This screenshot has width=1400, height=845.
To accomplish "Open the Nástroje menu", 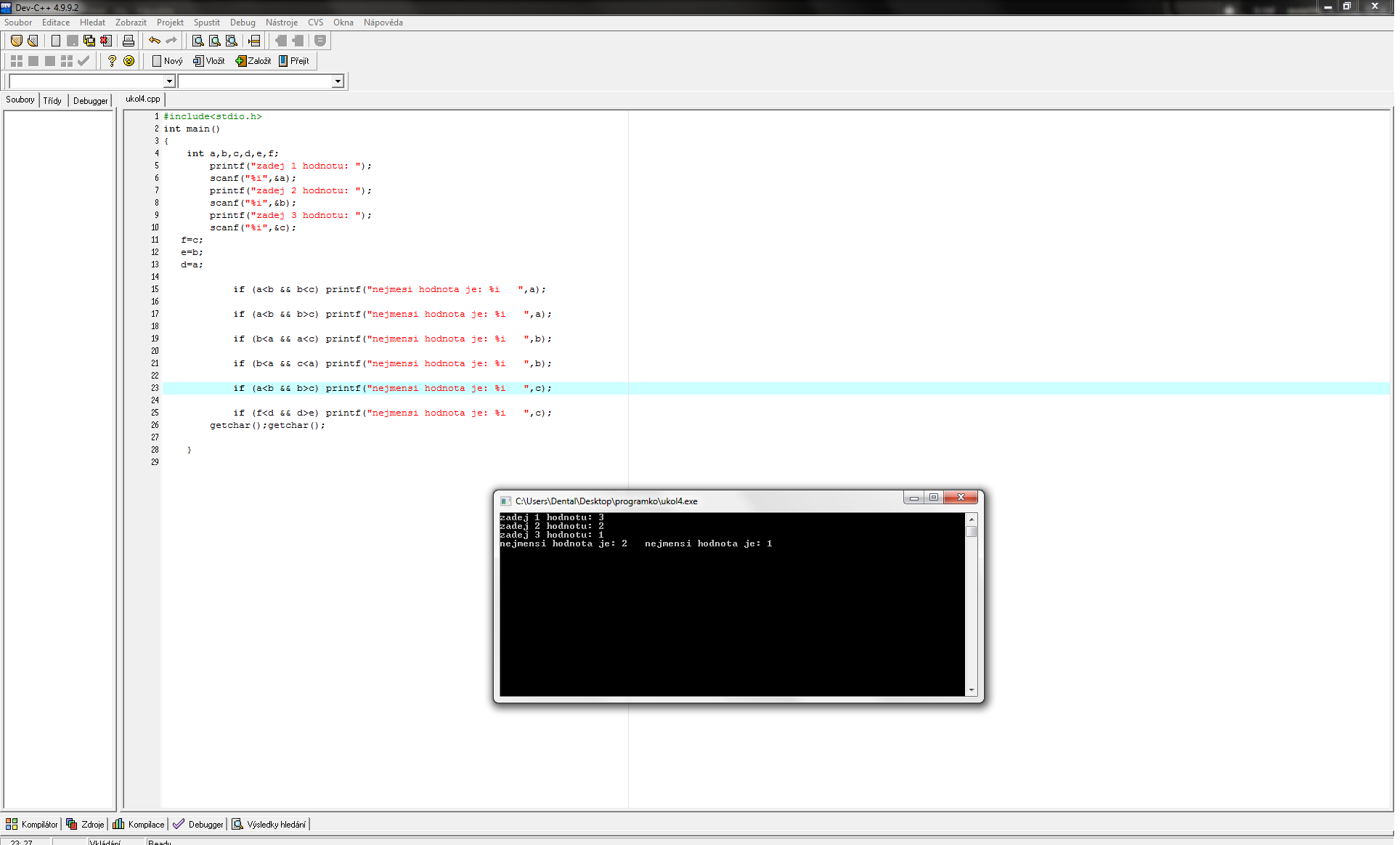I will pyautogui.click(x=281, y=23).
